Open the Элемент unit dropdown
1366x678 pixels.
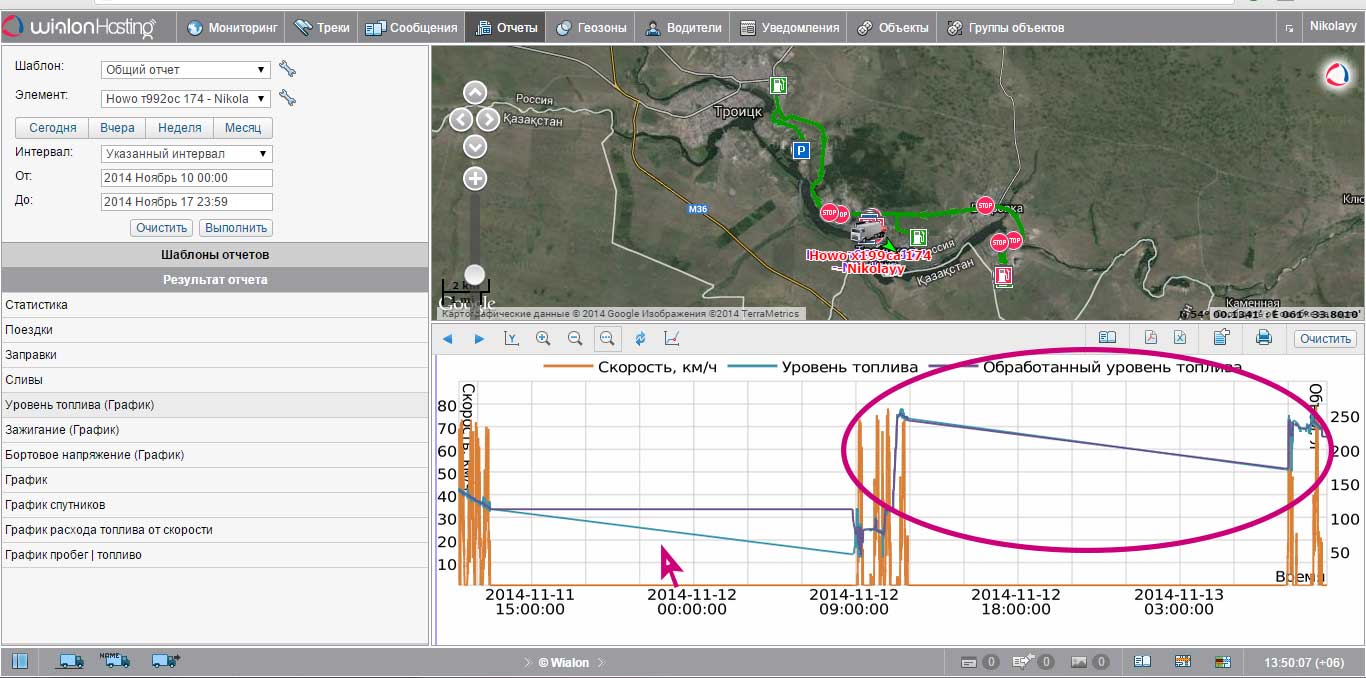coord(186,99)
